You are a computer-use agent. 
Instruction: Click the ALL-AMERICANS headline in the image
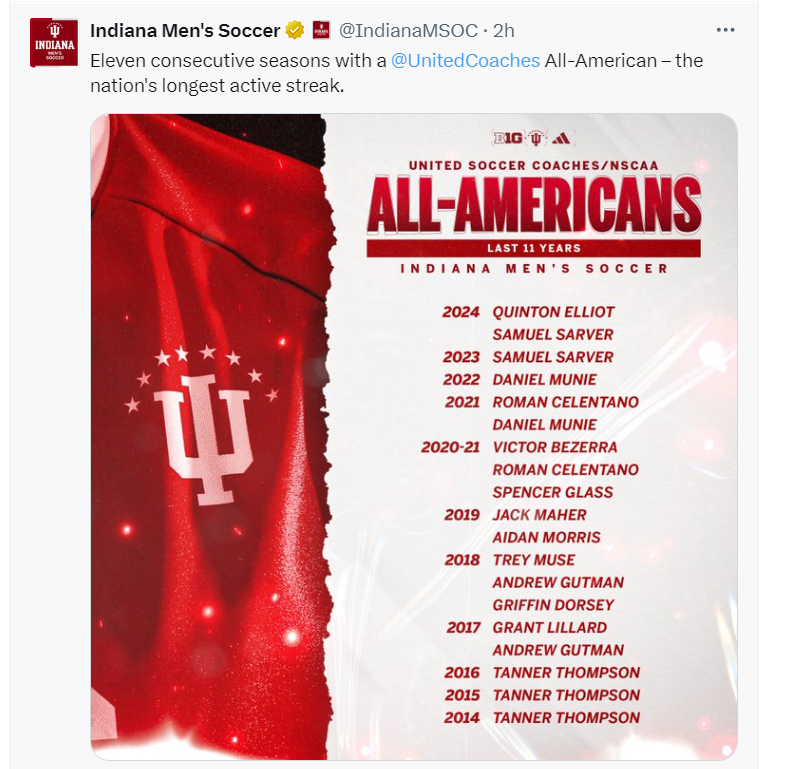pos(533,206)
